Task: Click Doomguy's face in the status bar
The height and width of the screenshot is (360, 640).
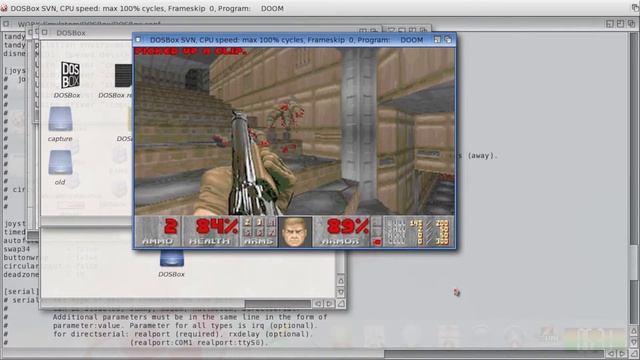Action: coord(295,232)
